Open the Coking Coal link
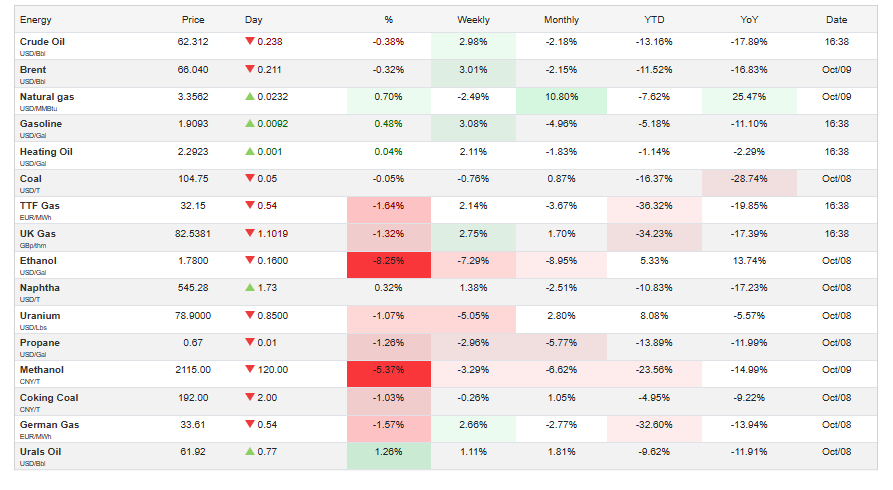The height and width of the screenshot is (490, 893). coord(49,397)
